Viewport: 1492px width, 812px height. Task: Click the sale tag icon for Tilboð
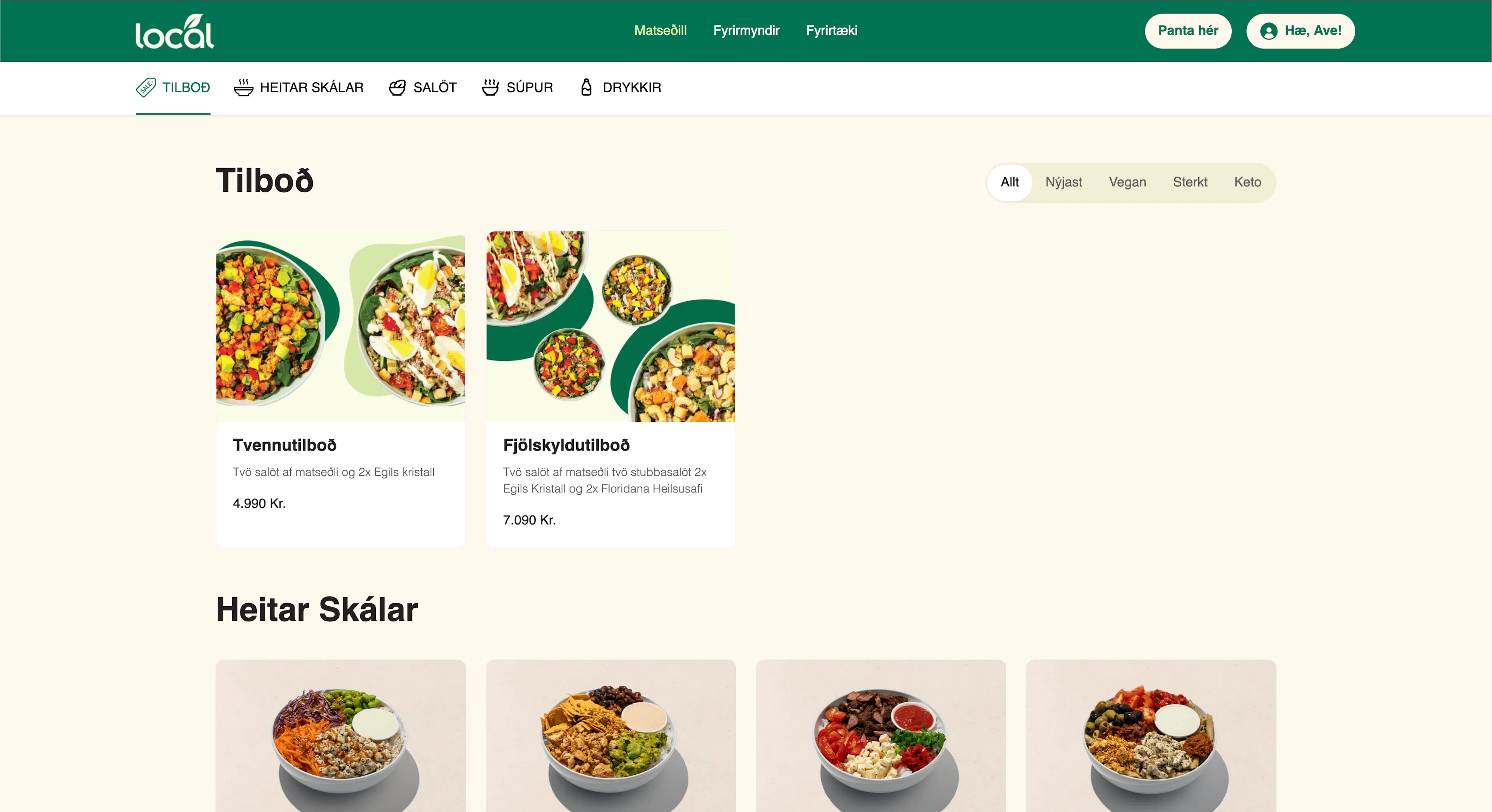pos(145,87)
